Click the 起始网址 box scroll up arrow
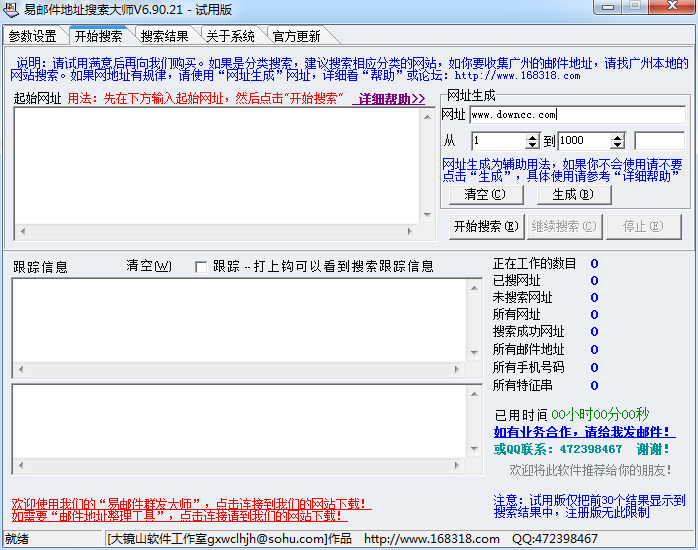 click(x=427, y=117)
